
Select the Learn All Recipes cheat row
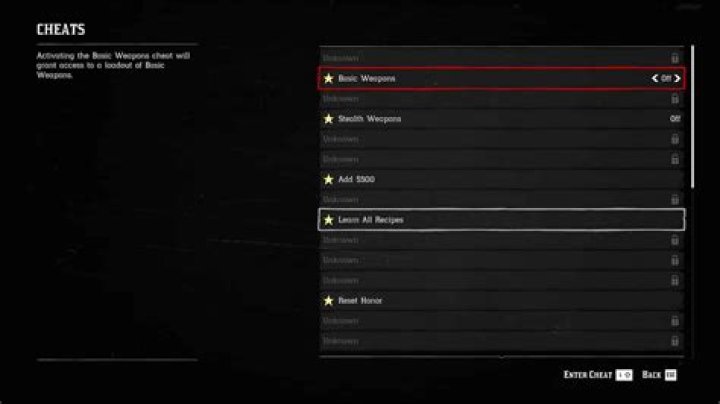[501, 220]
